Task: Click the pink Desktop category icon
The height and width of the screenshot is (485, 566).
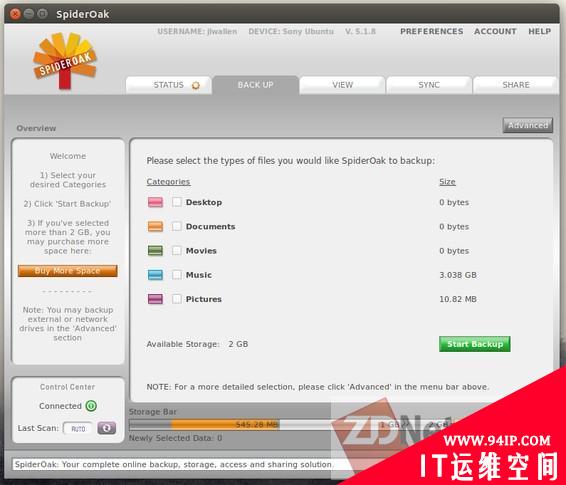Action: coord(155,202)
